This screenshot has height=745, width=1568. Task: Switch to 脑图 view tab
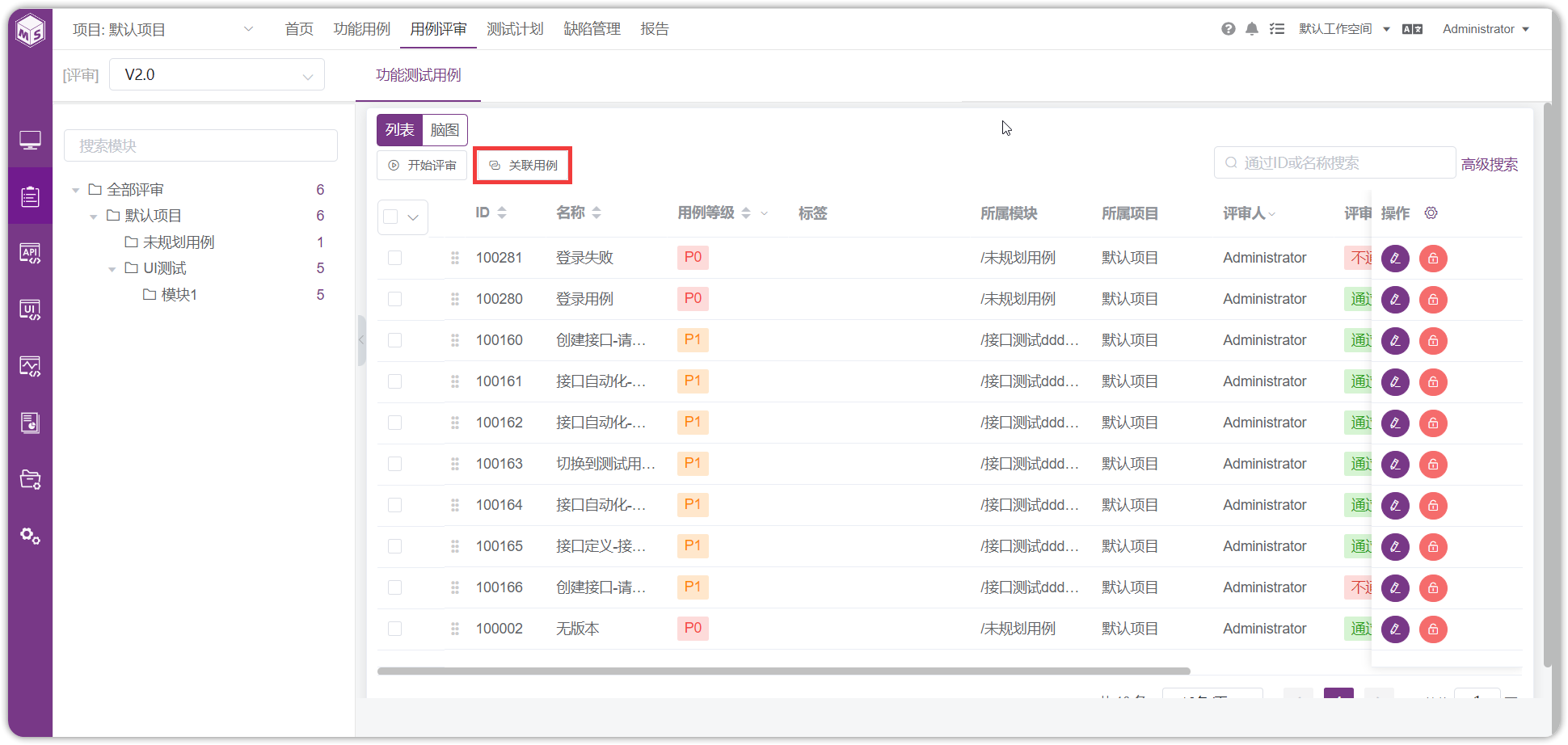coord(445,130)
